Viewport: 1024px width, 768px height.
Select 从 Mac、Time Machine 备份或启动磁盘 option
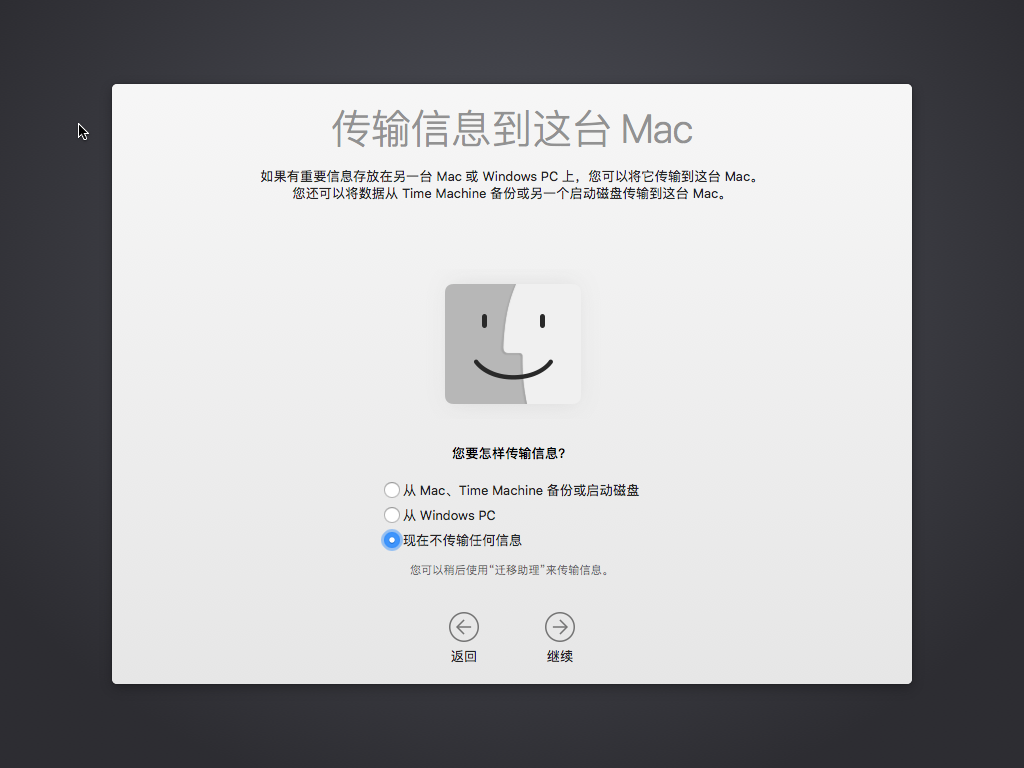[x=392, y=490]
